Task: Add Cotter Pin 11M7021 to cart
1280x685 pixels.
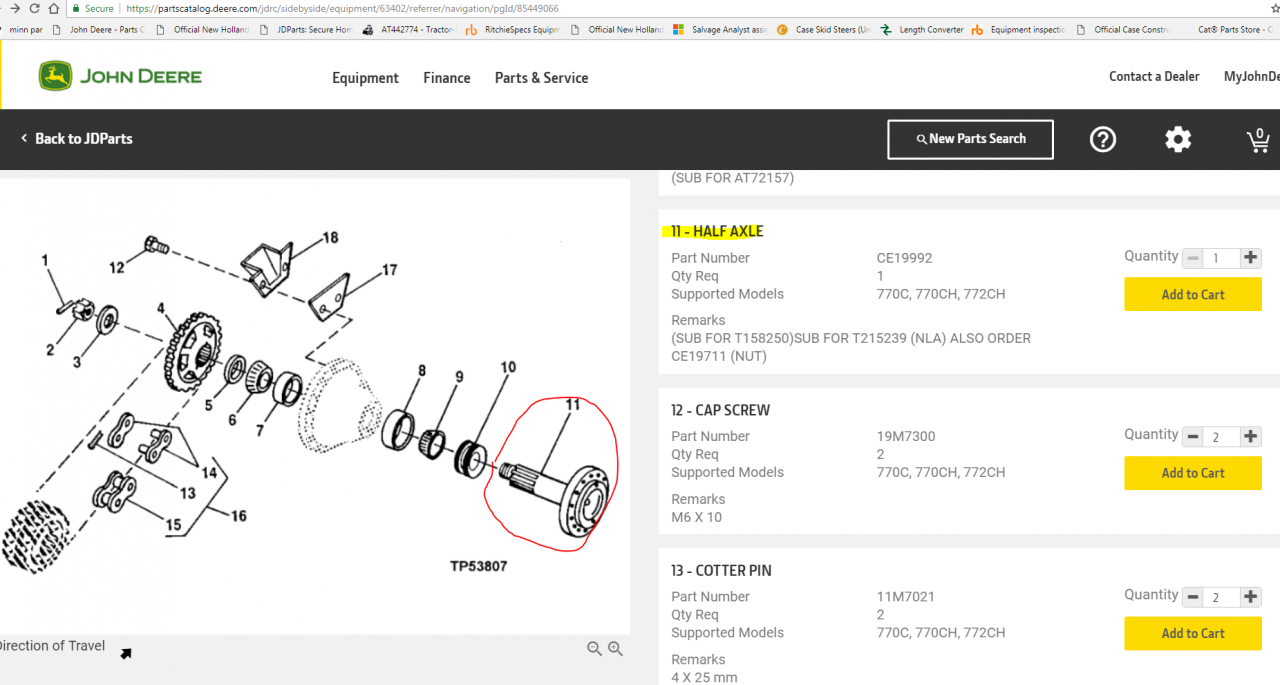Action: pyautogui.click(x=1193, y=633)
